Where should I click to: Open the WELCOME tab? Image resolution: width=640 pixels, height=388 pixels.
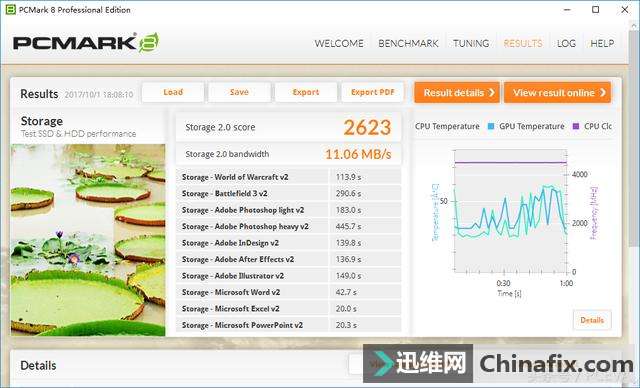[339, 43]
